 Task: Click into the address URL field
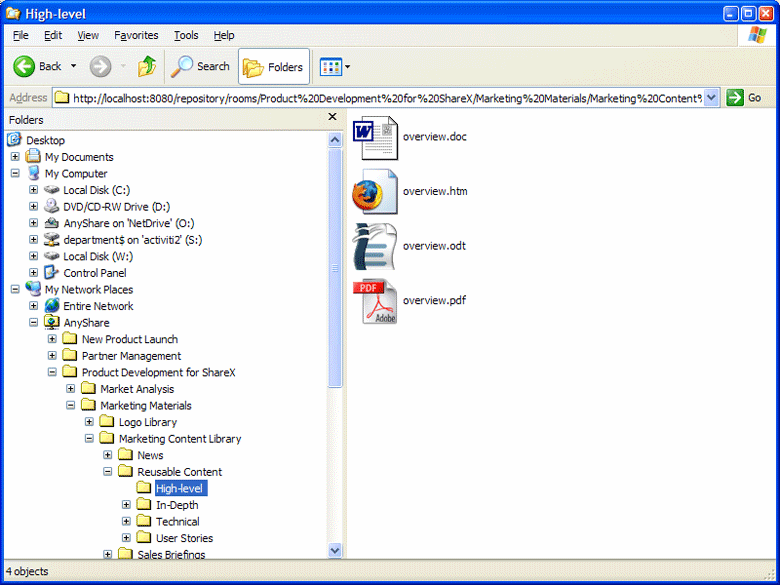pos(387,98)
